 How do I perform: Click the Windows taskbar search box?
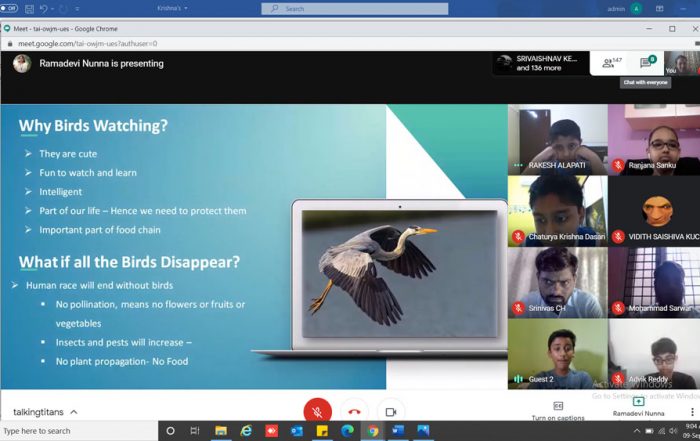(x=79, y=431)
